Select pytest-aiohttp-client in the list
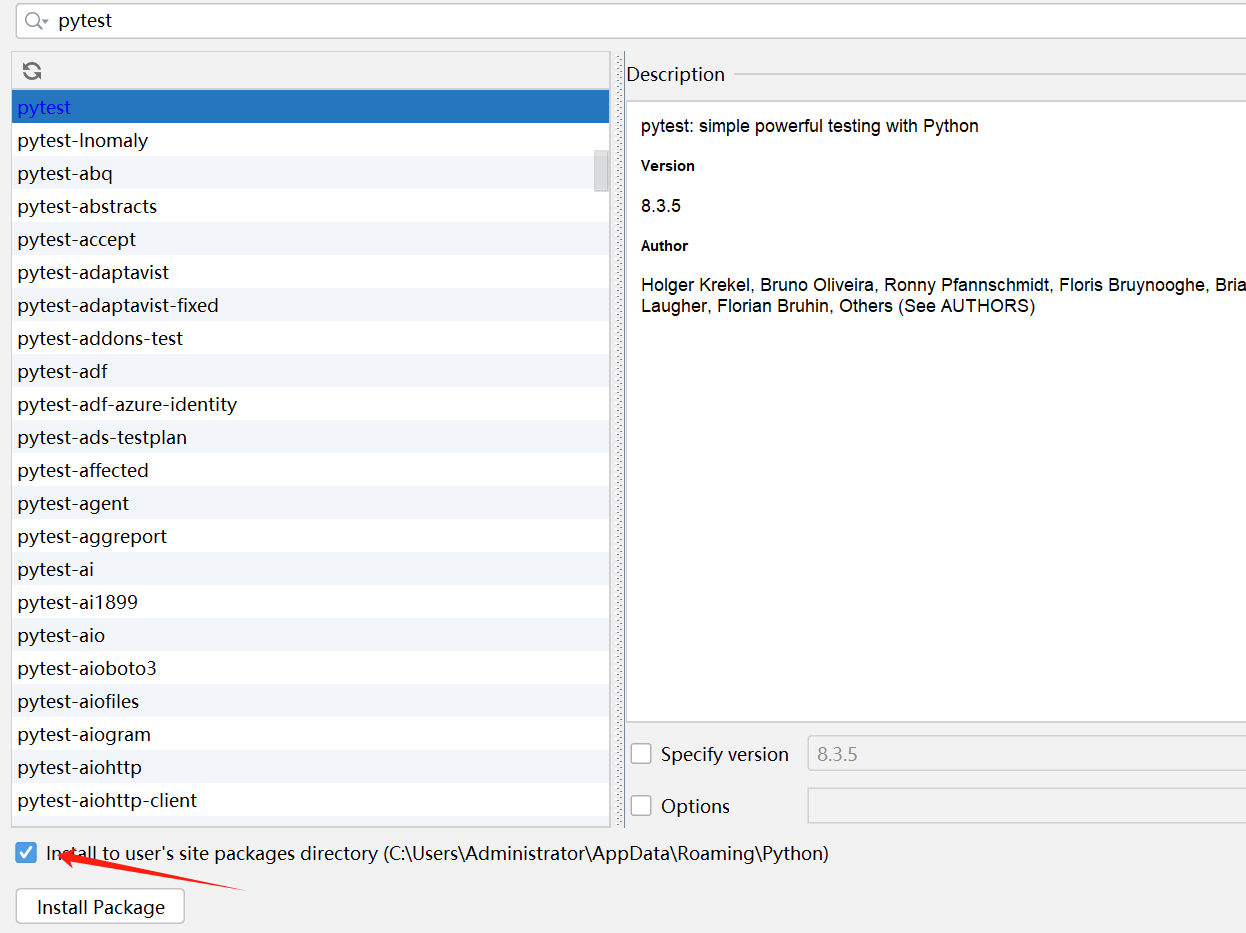This screenshot has width=1246, height=933. coord(310,800)
